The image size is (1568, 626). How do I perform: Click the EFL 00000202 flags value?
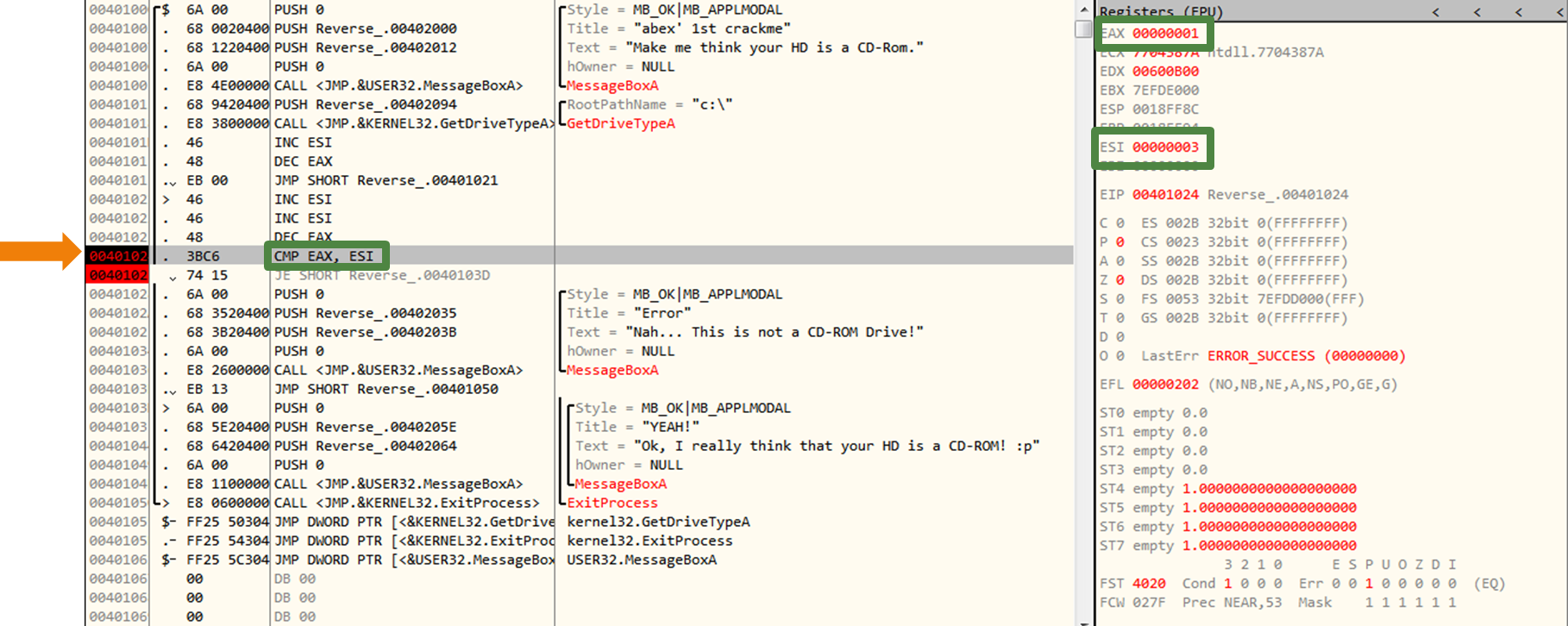[1165, 385]
